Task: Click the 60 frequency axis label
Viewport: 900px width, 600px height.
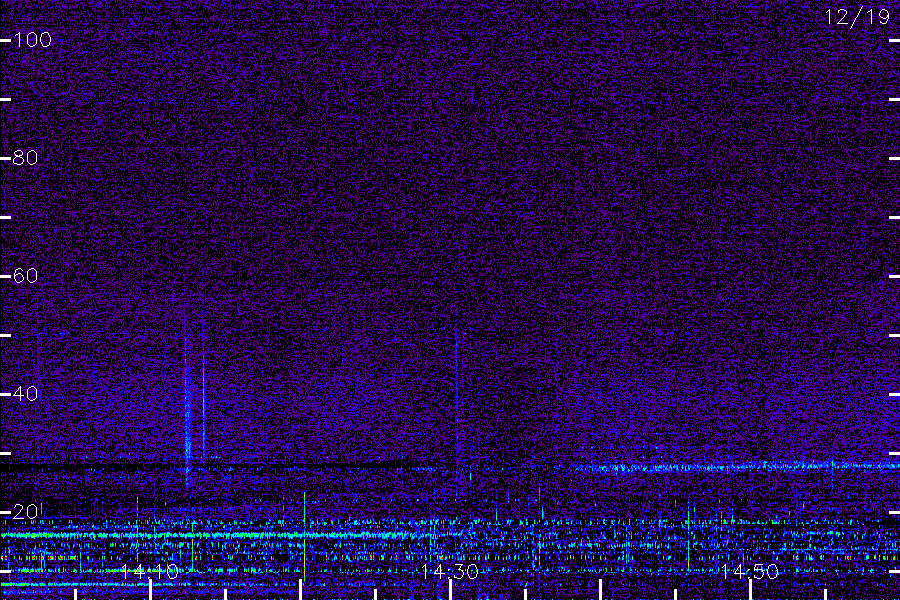Action: pyautogui.click(x=26, y=276)
